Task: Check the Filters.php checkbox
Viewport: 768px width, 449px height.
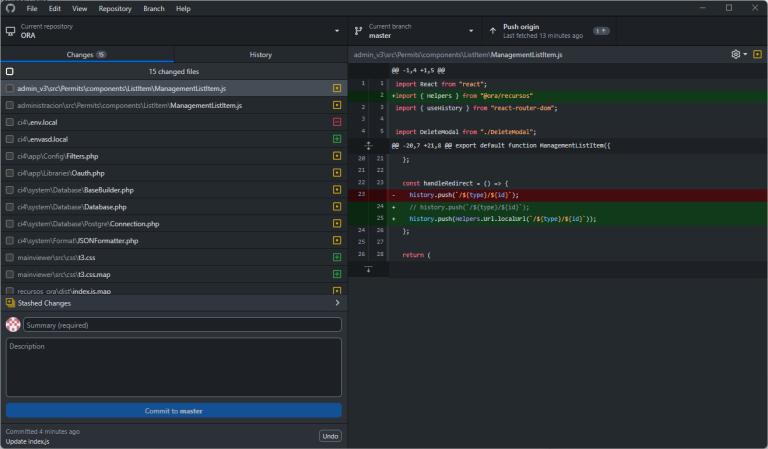Action: click(x=10, y=156)
